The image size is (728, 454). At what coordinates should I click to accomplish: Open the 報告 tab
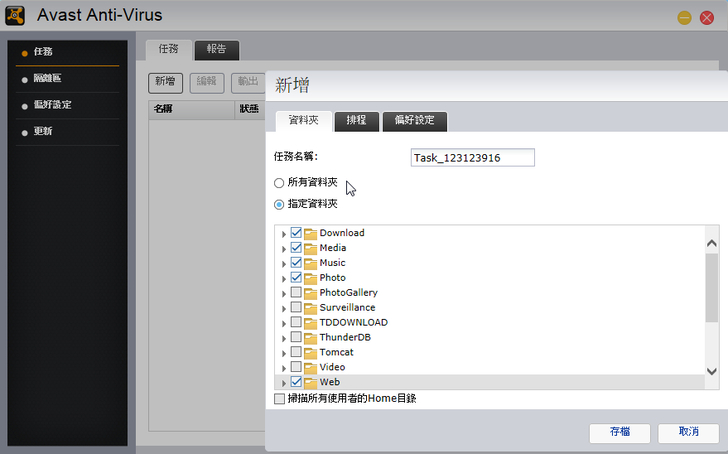click(x=217, y=50)
